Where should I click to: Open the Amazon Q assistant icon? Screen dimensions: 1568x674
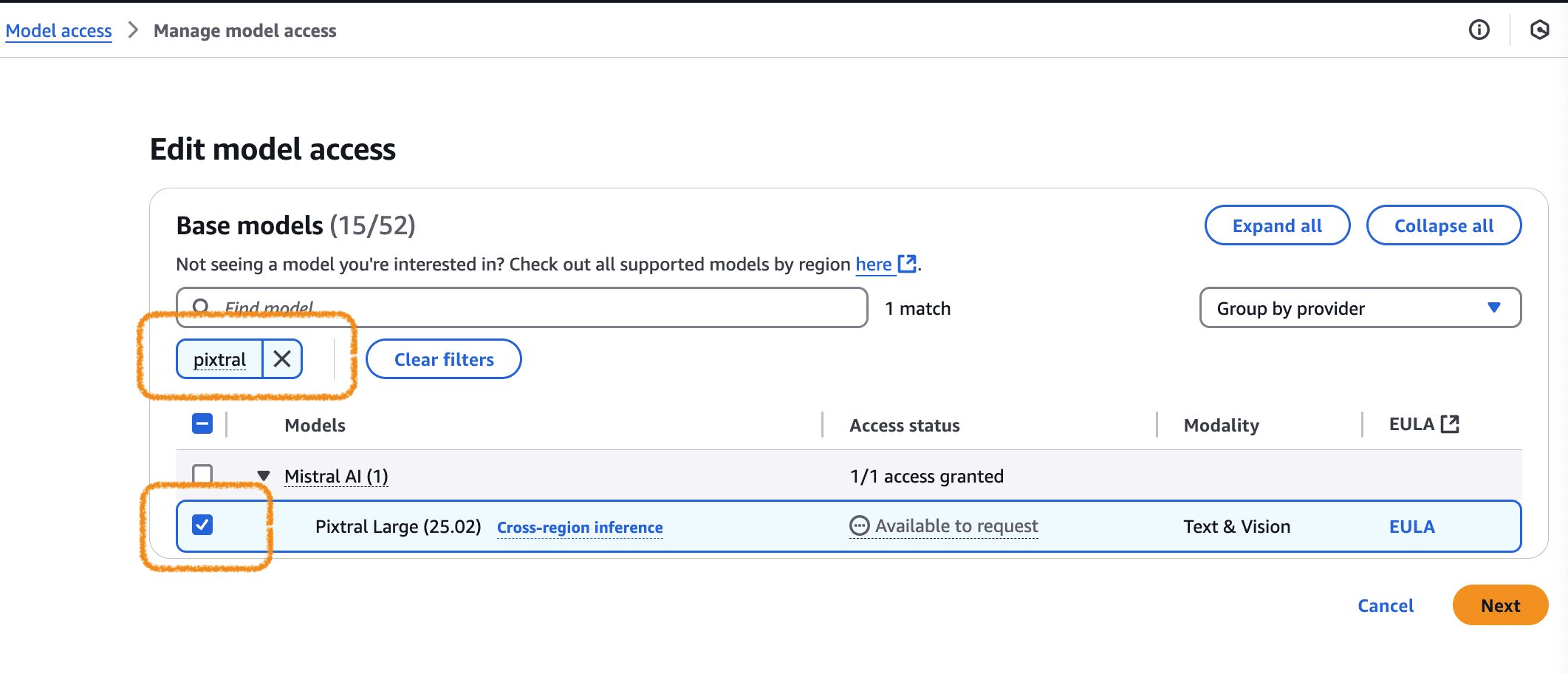pos(1541,30)
